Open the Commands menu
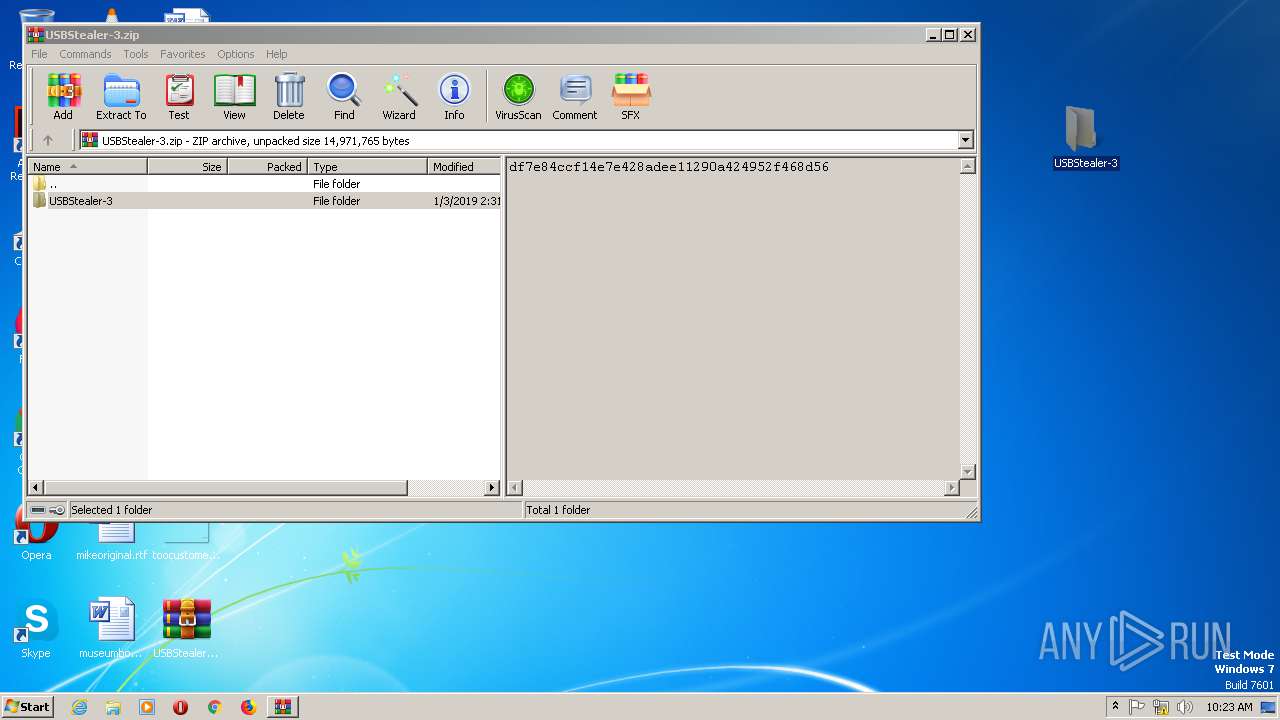 [x=85, y=54]
